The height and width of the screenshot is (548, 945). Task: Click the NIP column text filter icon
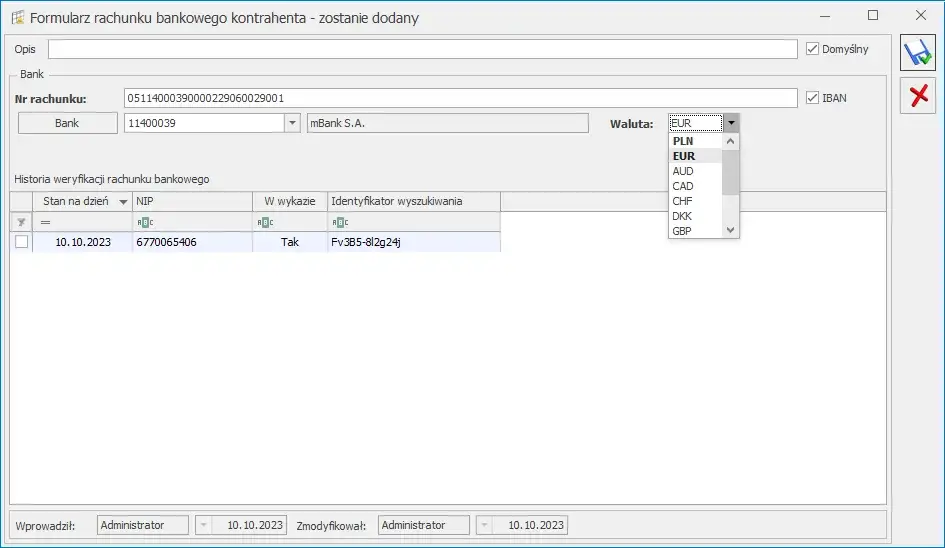coord(145,222)
